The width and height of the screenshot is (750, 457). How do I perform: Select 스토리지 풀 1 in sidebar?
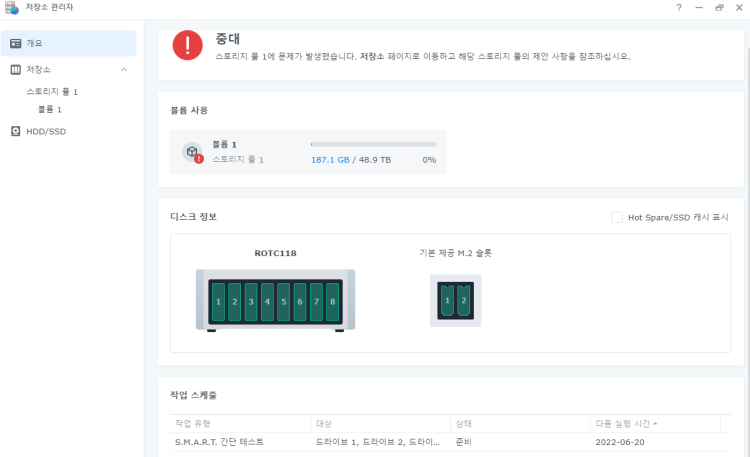coord(52,92)
